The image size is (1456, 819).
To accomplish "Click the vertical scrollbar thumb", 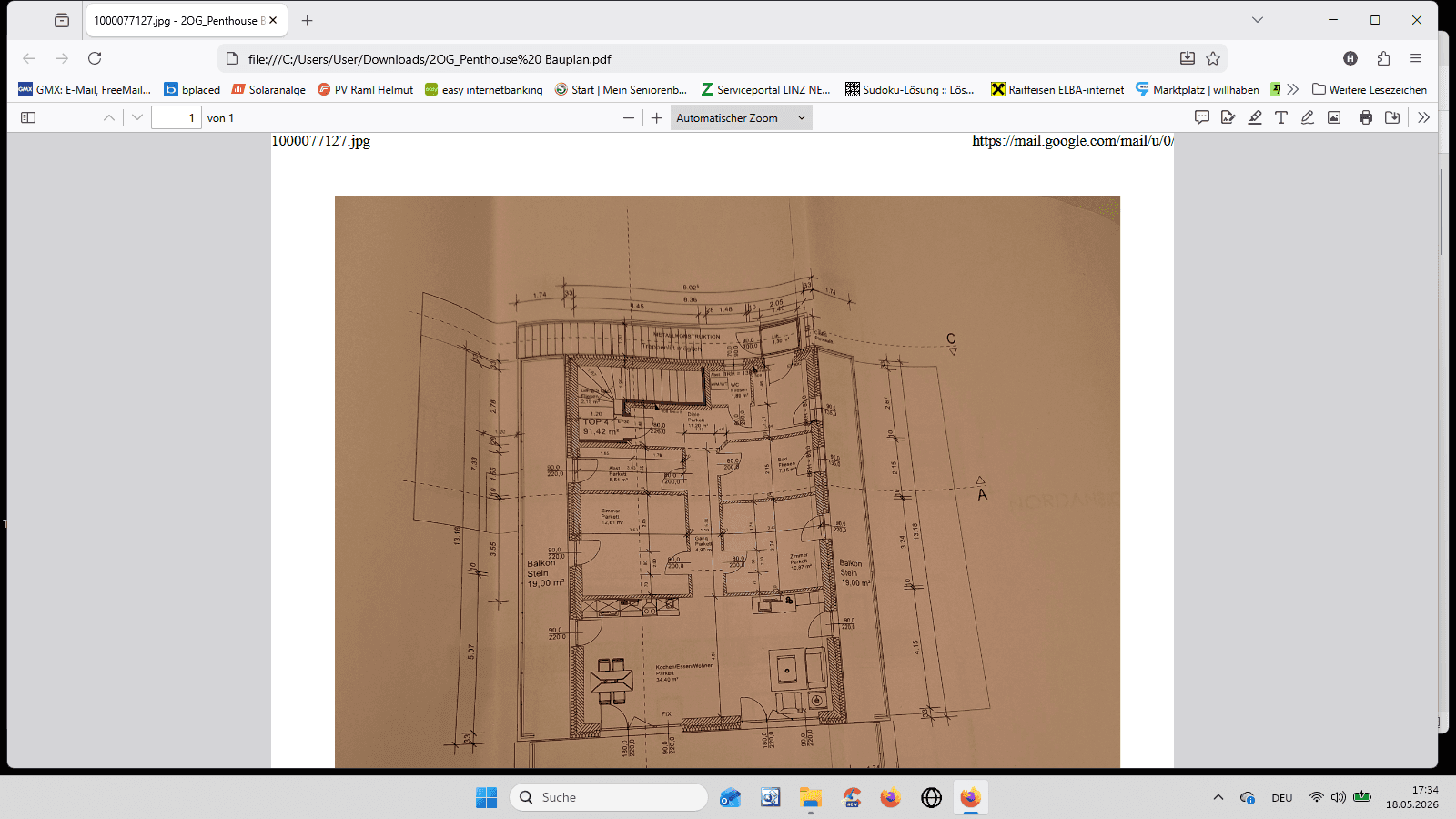I will point(1441,211).
